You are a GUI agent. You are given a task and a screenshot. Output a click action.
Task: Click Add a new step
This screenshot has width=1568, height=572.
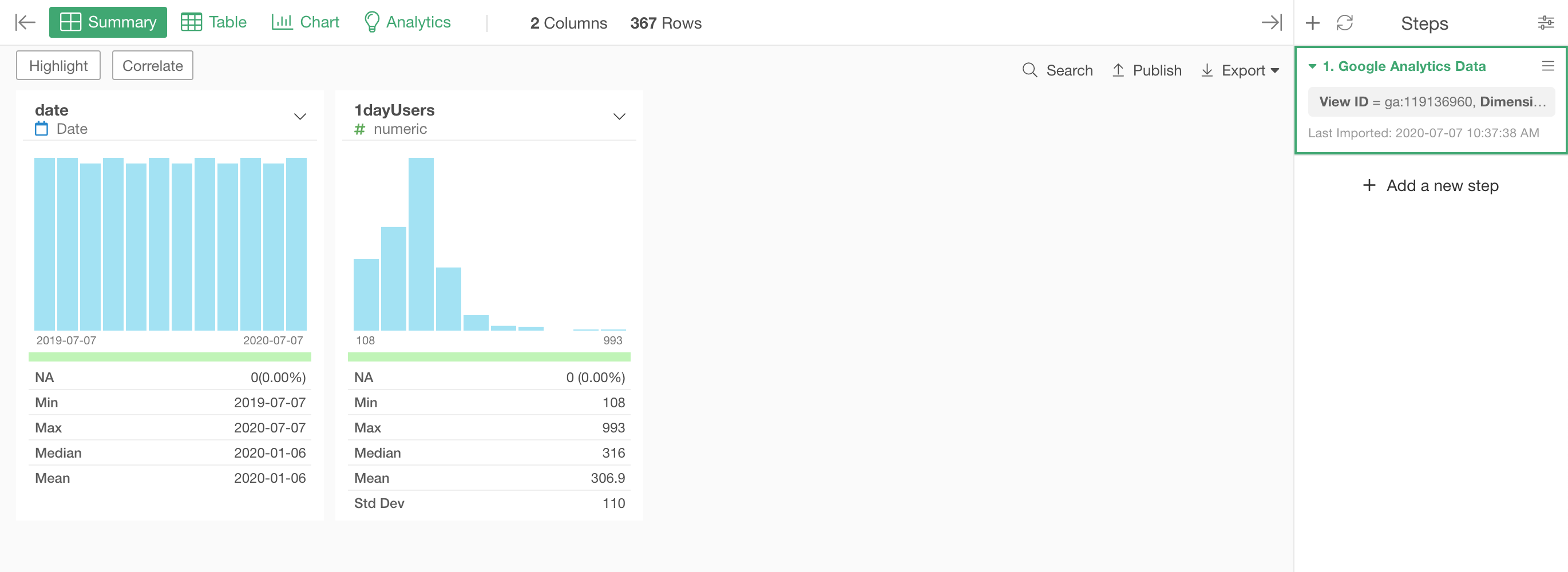coord(1431,185)
